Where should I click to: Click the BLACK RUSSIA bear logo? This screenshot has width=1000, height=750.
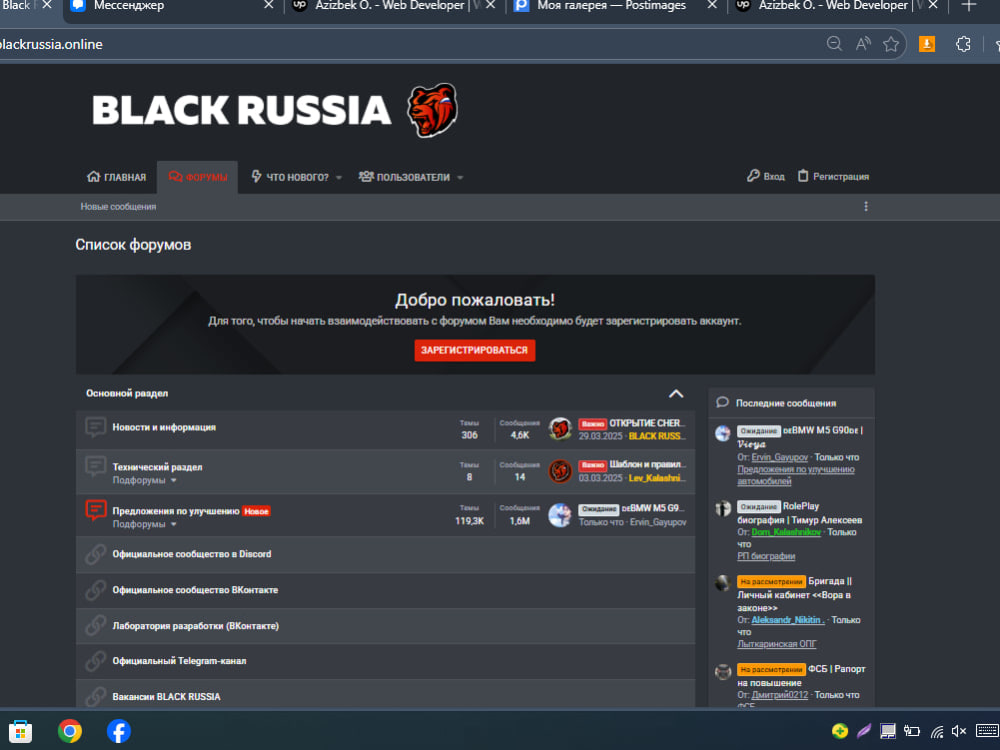(x=432, y=110)
